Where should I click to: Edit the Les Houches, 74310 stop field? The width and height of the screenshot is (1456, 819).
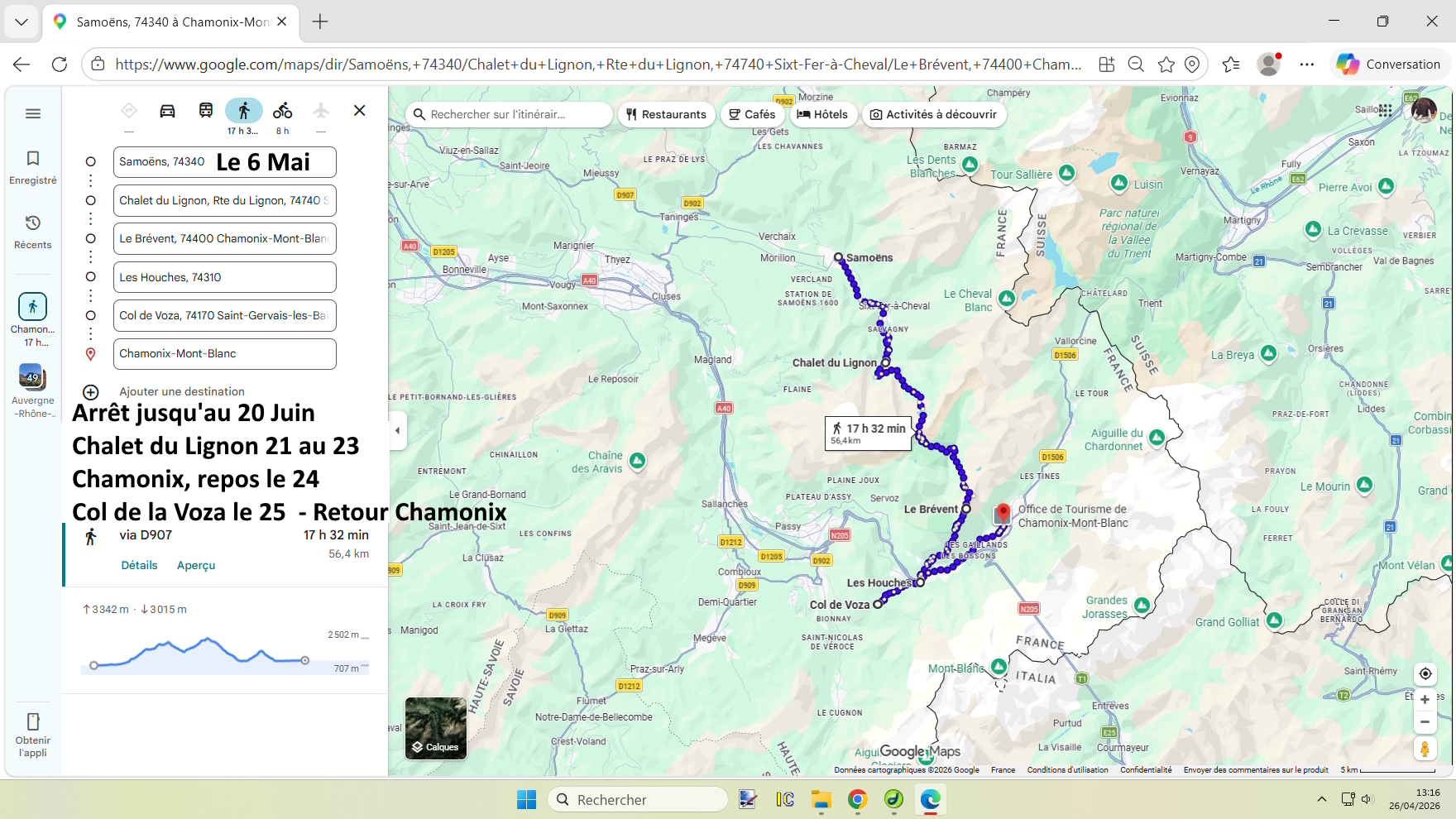(225, 277)
